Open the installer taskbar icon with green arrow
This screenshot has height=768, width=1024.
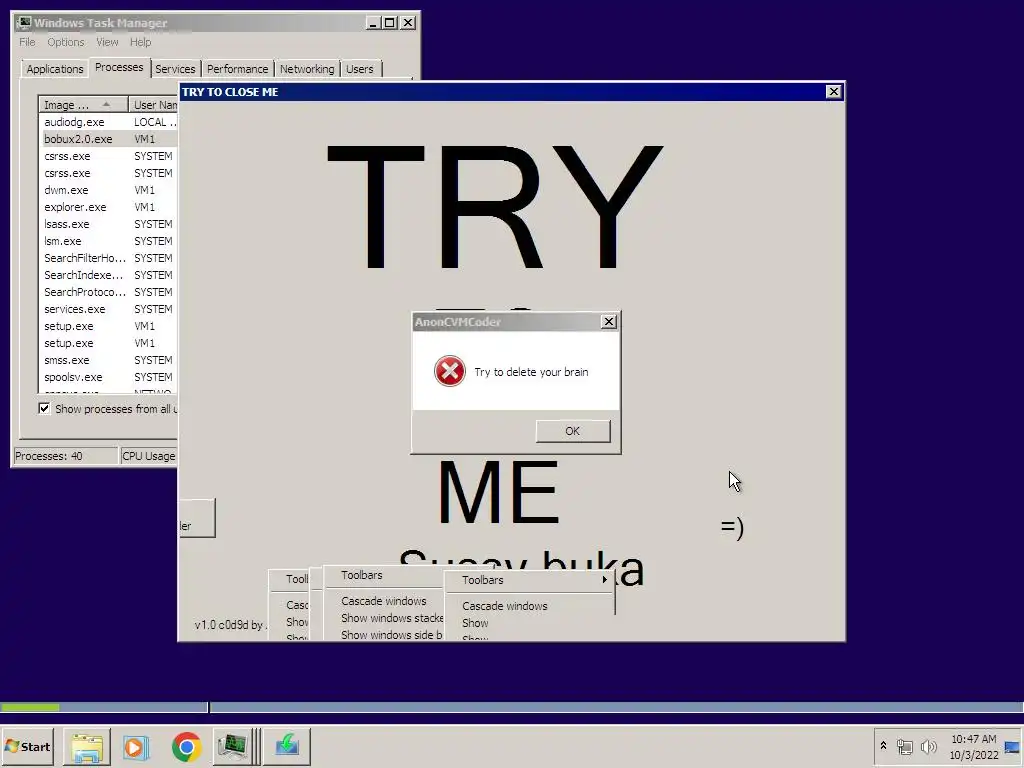[287, 746]
